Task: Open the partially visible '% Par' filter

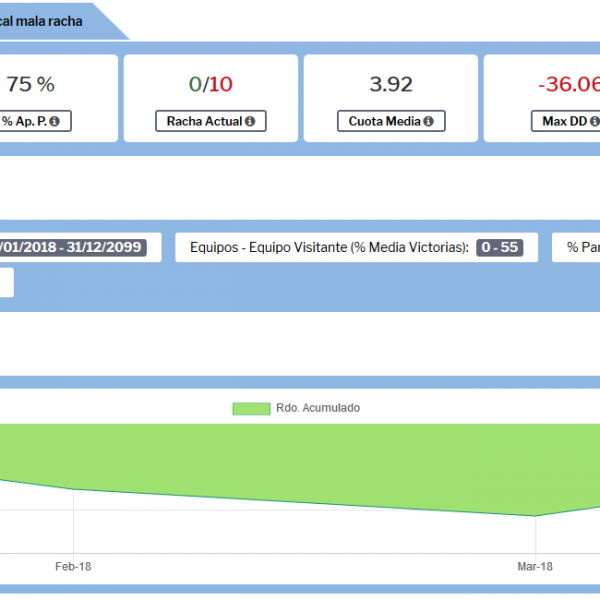Action: point(580,247)
